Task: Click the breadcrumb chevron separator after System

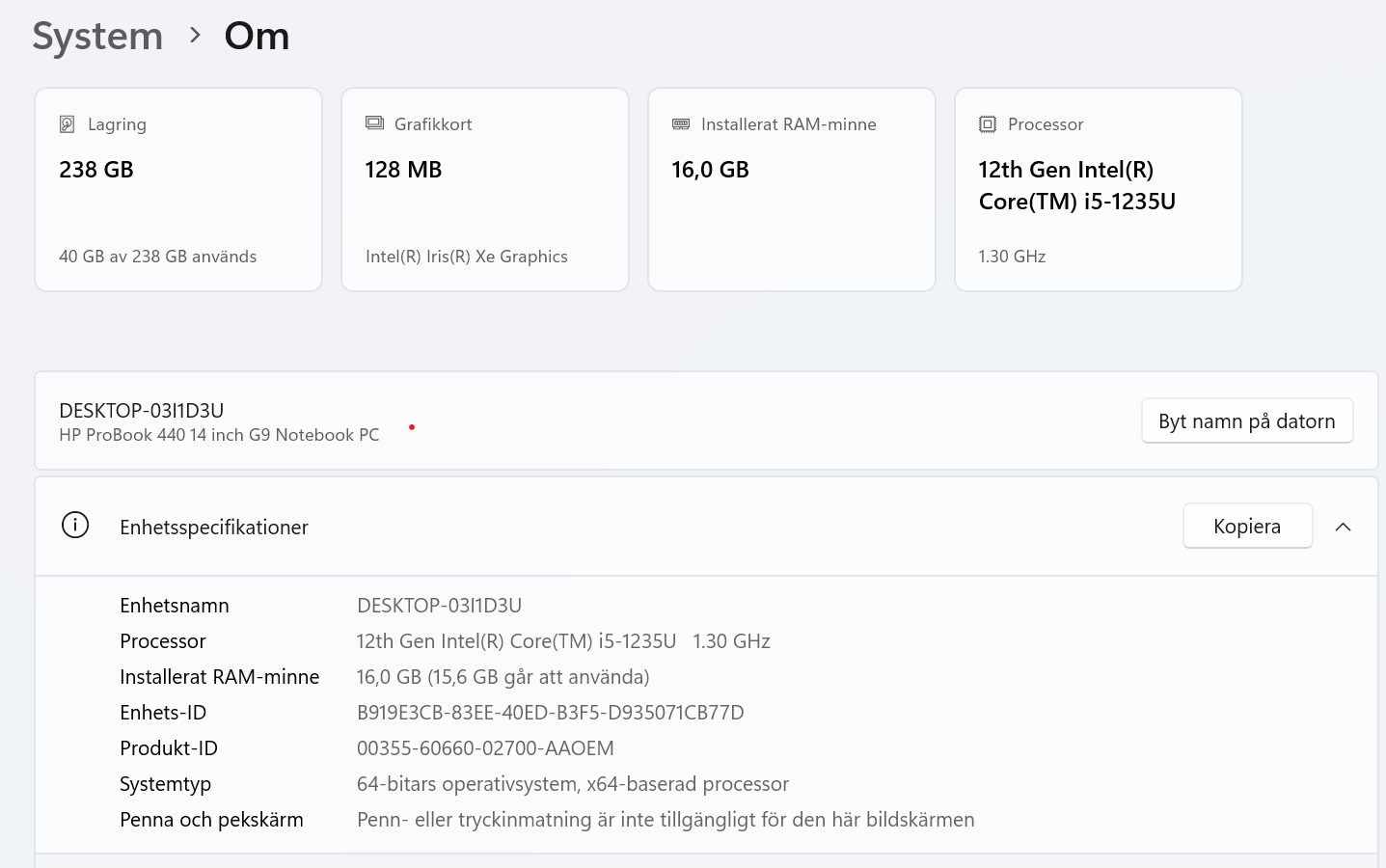Action: (x=196, y=36)
